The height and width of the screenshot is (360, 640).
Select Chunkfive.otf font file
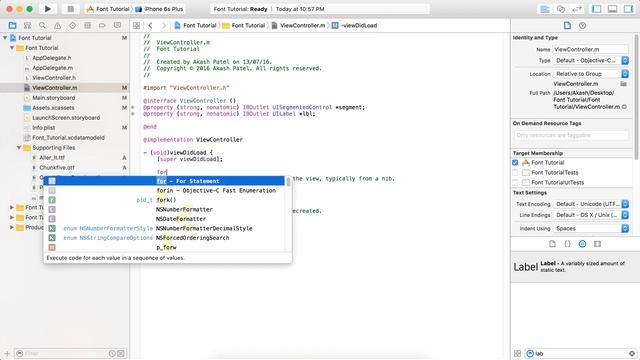click(x=57, y=167)
